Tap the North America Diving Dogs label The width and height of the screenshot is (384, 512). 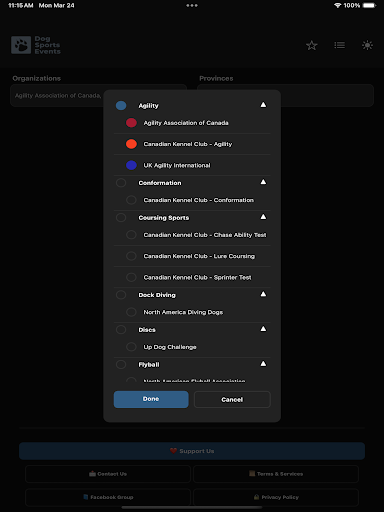point(183,312)
